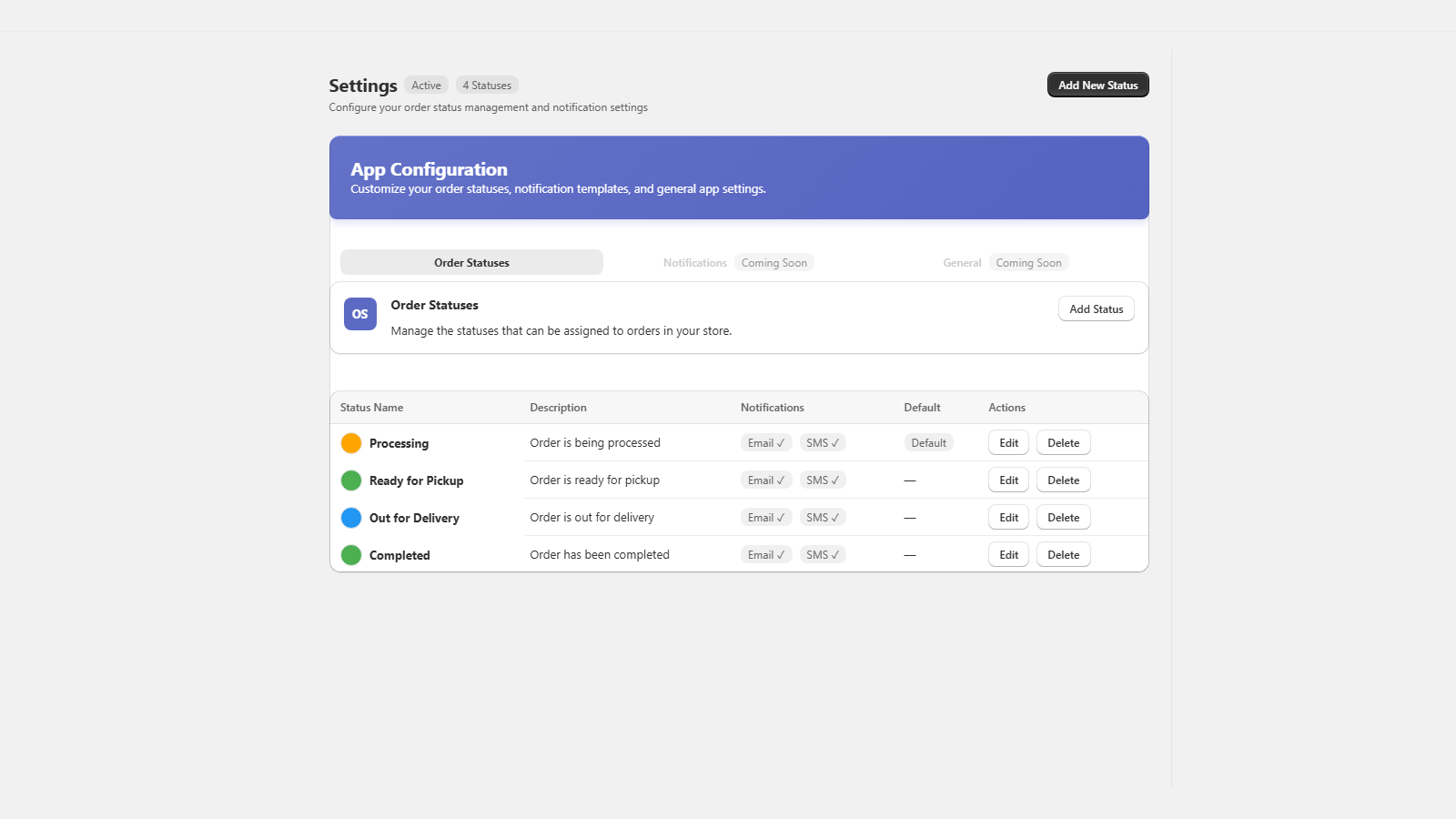Viewport: 1456px width, 819px height.
Task: Click Add Status in the Order Statuses panel
Action: point(1096,308)
